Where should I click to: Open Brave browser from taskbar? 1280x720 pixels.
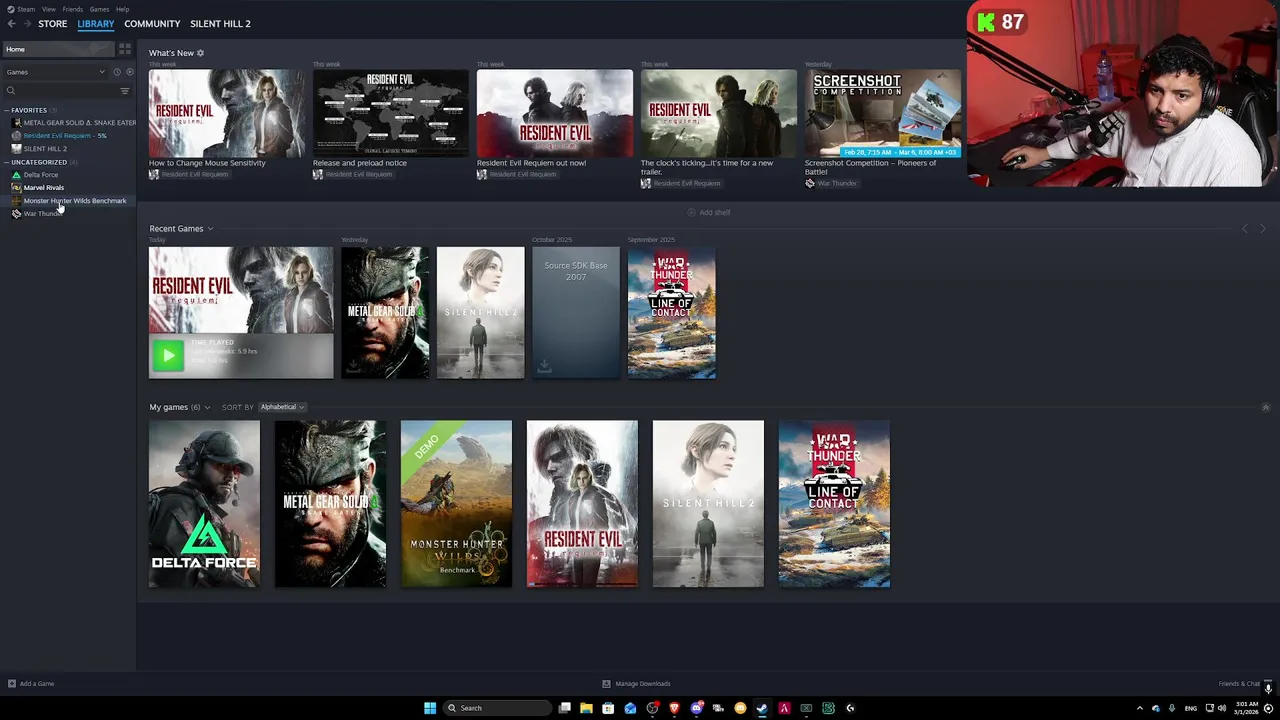[674, 708]
